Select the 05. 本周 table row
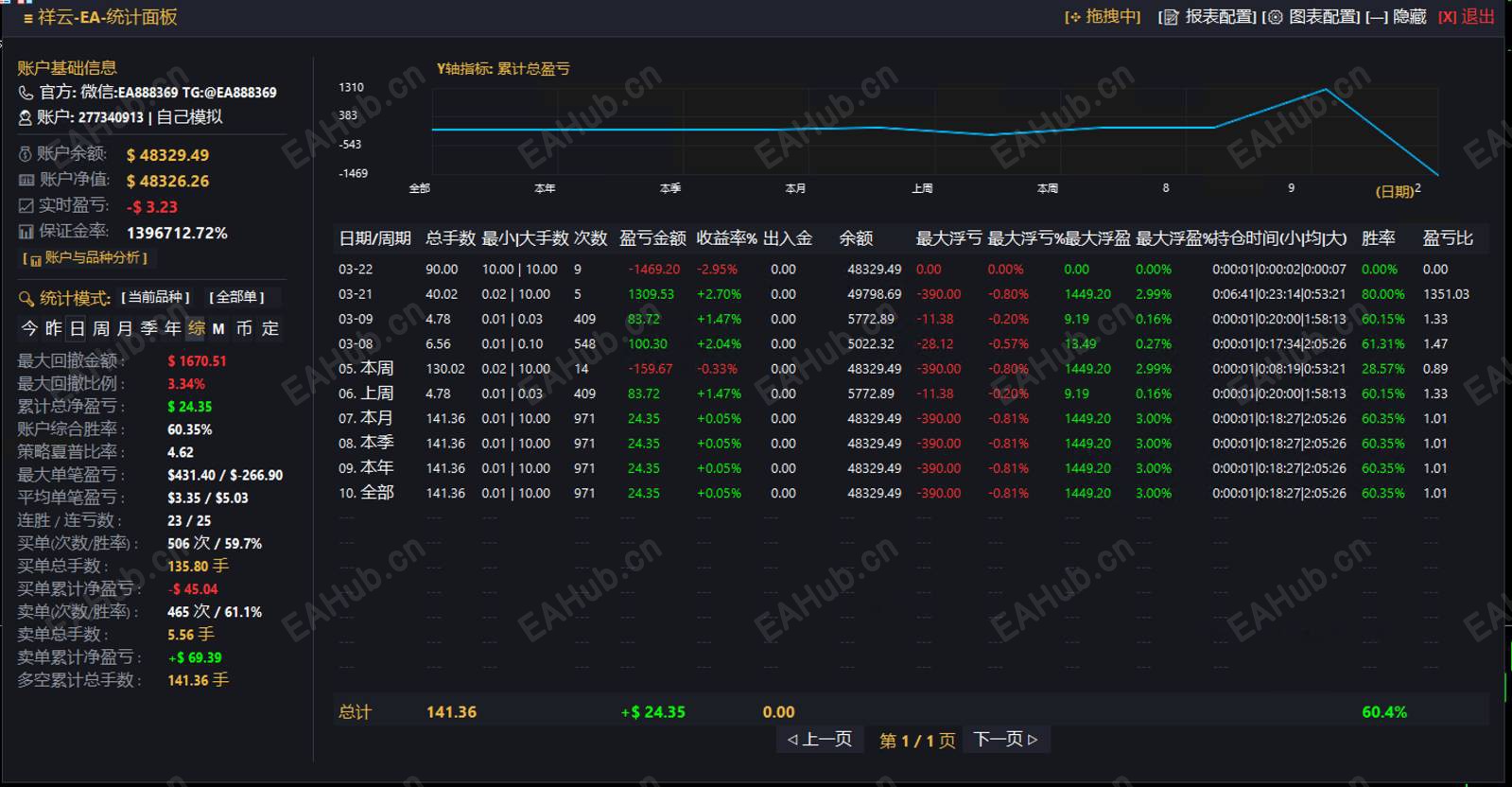This screenshot has height=787, width=1512. pyautogui.click(x=912, y=369)
